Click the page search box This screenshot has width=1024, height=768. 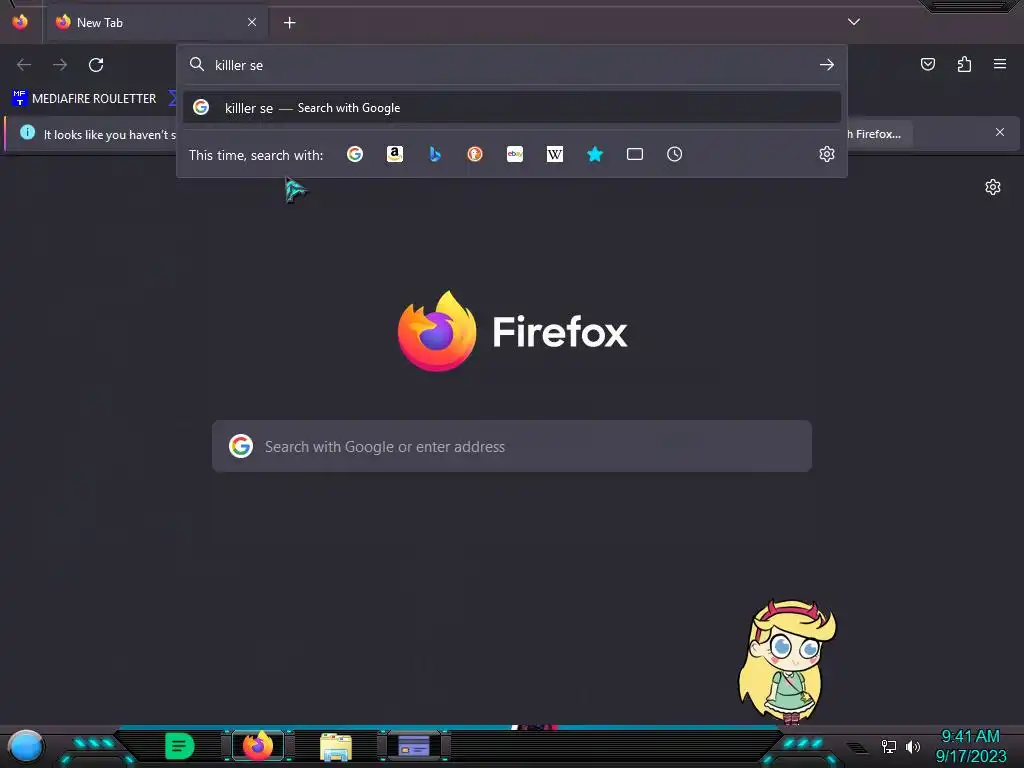click(x=512, y=447)
